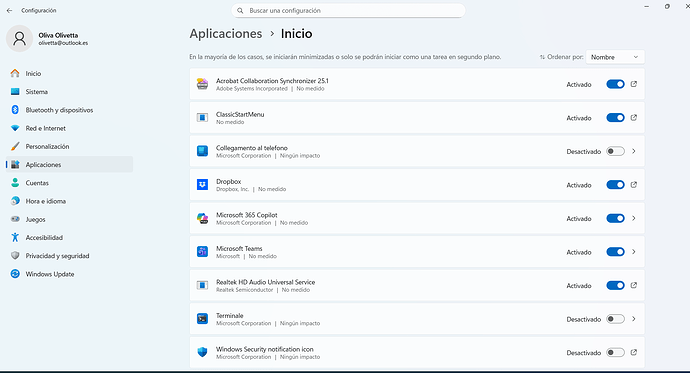Click the Collegamento al telefono app icon
This screenshot has width=690, height=373.
click(x=202, y=151)
